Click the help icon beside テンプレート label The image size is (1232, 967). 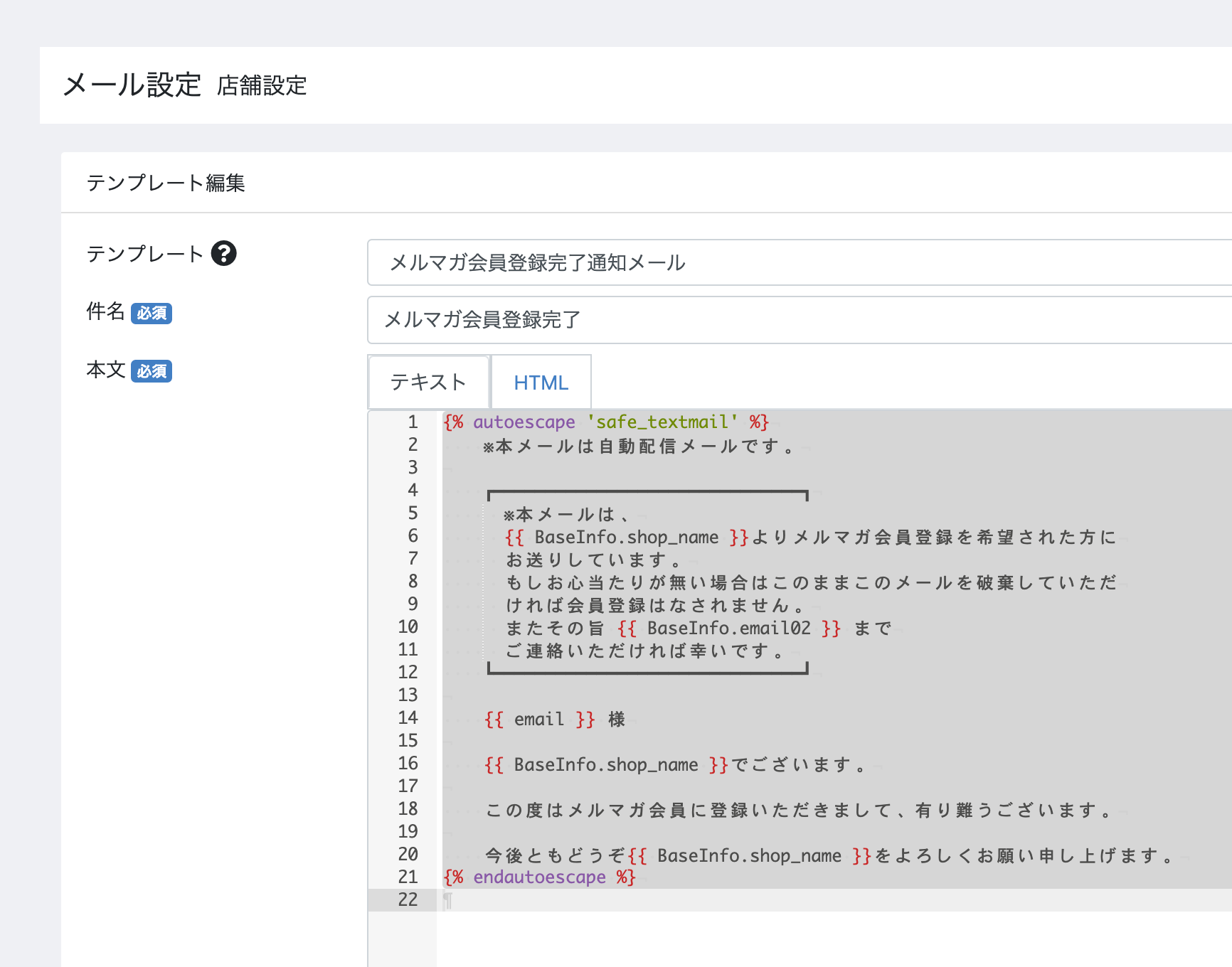tap(223, 254)
